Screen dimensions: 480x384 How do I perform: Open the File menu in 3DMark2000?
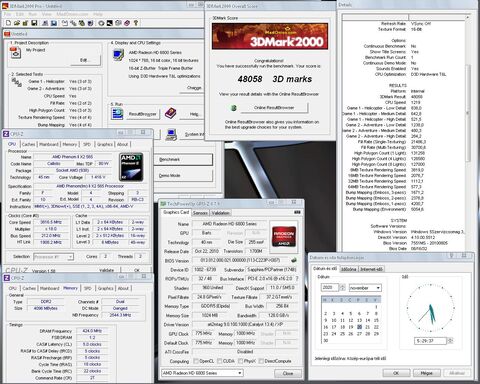7,14
